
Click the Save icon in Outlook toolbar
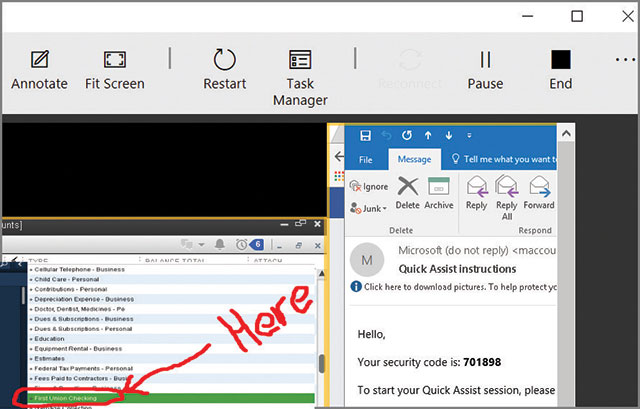click(365, 135)
